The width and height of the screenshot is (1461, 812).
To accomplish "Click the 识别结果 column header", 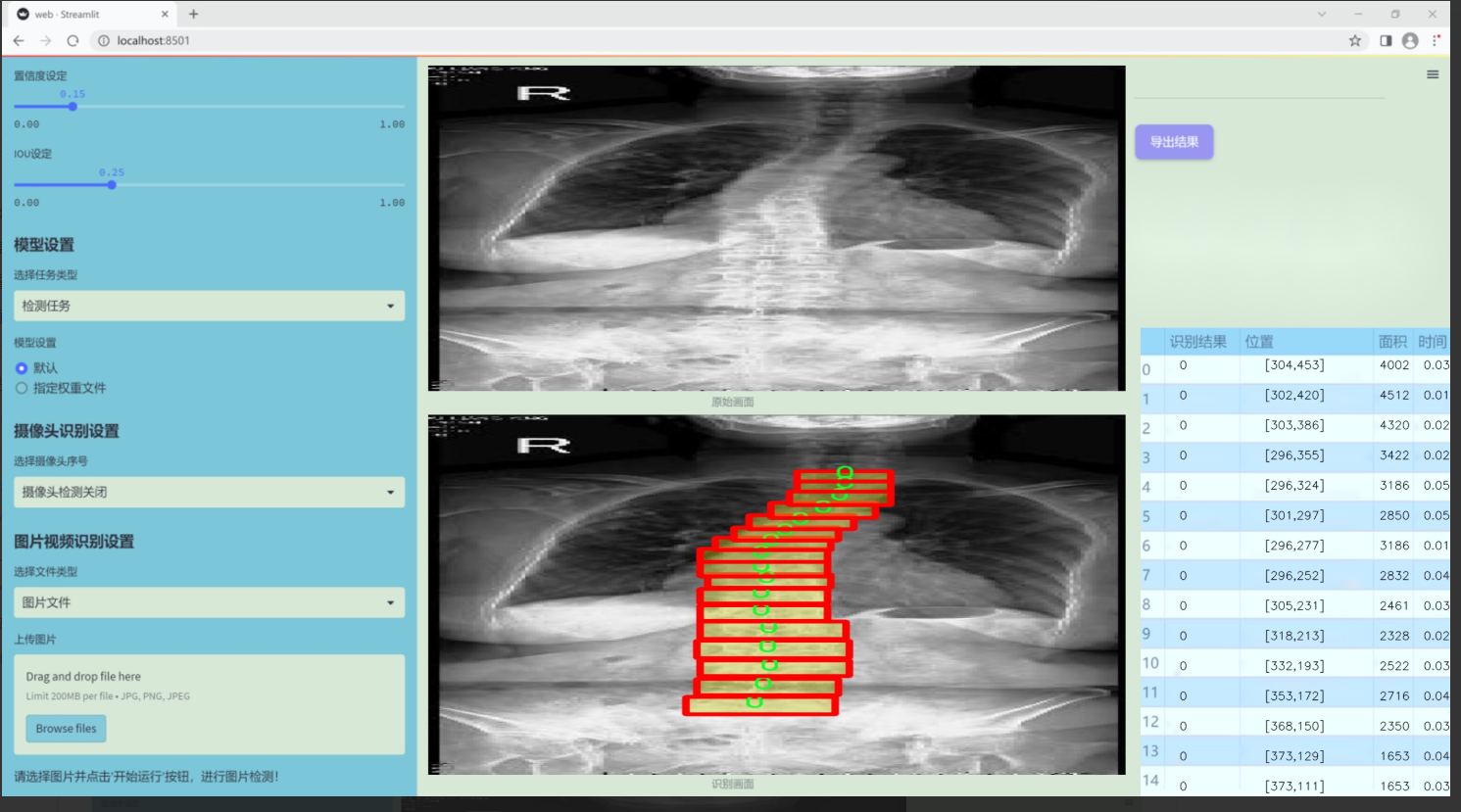I will [x=1197, y=341].
